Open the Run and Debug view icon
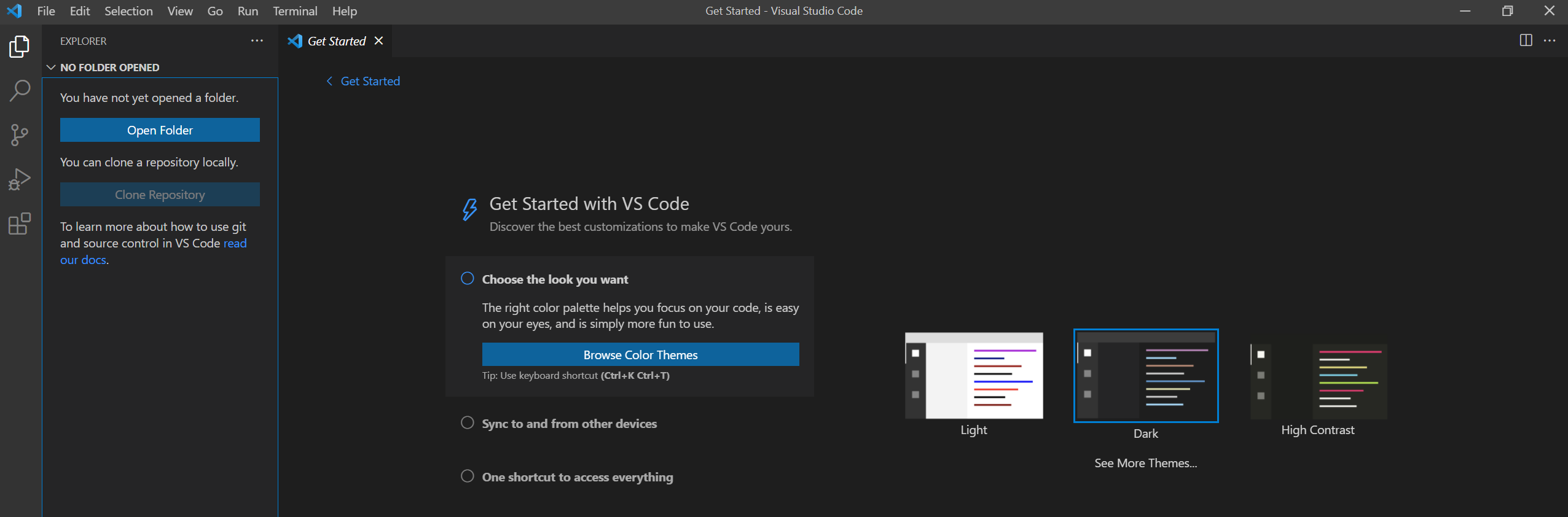 point(20,179)
